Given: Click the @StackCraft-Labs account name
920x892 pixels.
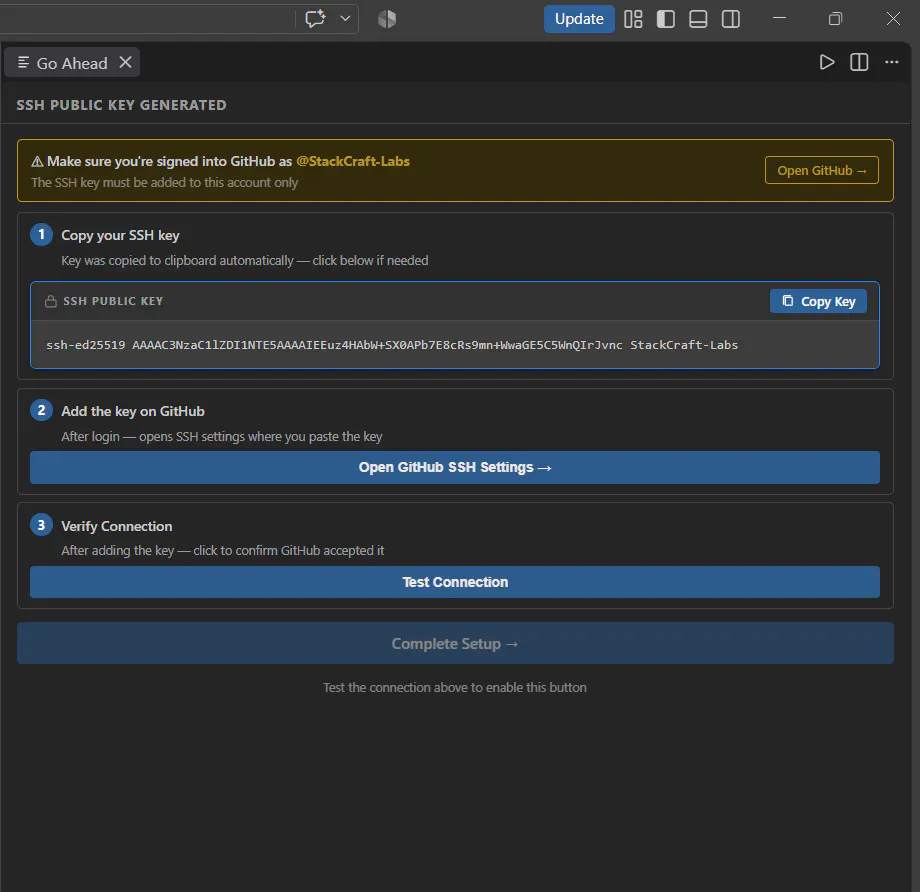Looking at the screenshot, I should point(353,161).
